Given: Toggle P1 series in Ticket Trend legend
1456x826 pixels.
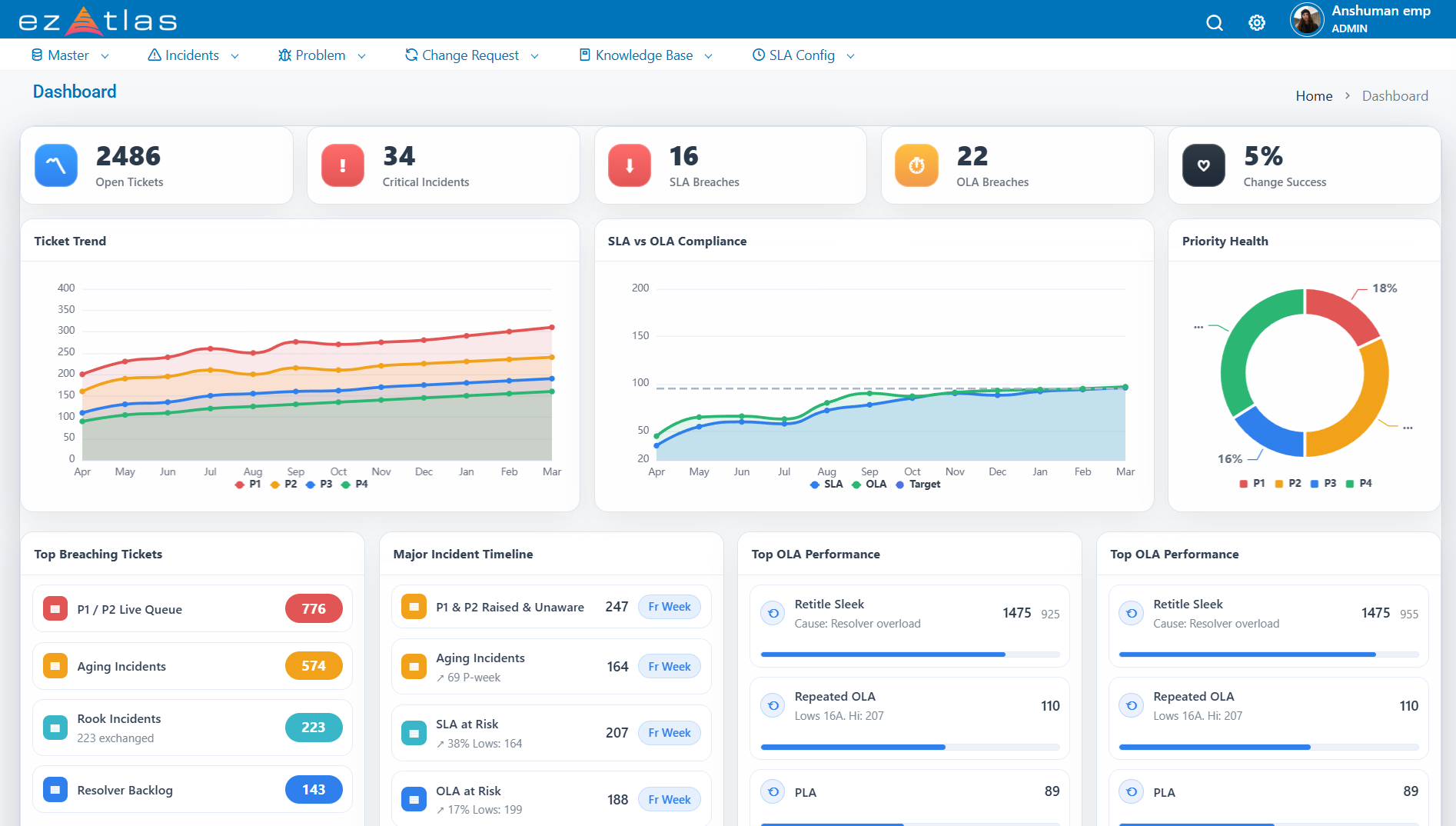Looking at the screenshot, I should [248, 485].
